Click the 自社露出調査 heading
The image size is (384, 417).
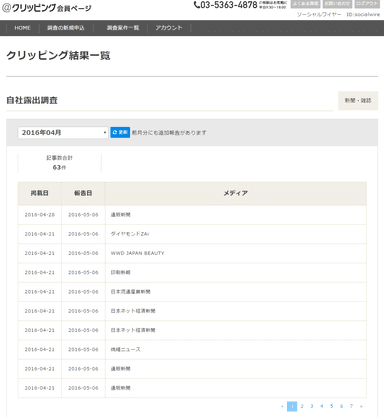(x=32, y=100)
